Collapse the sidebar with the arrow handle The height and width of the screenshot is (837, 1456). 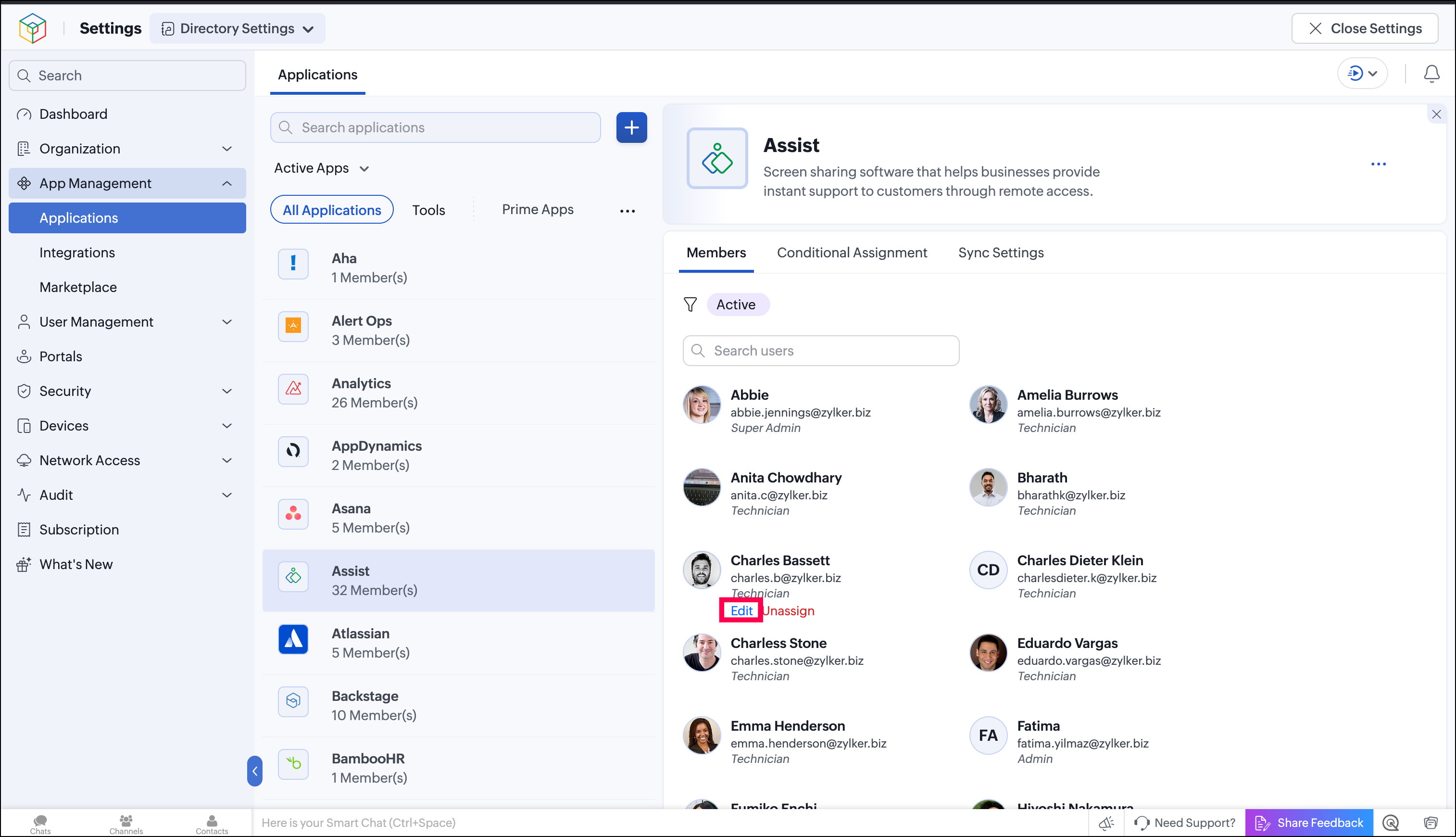[x=254, y=771]
